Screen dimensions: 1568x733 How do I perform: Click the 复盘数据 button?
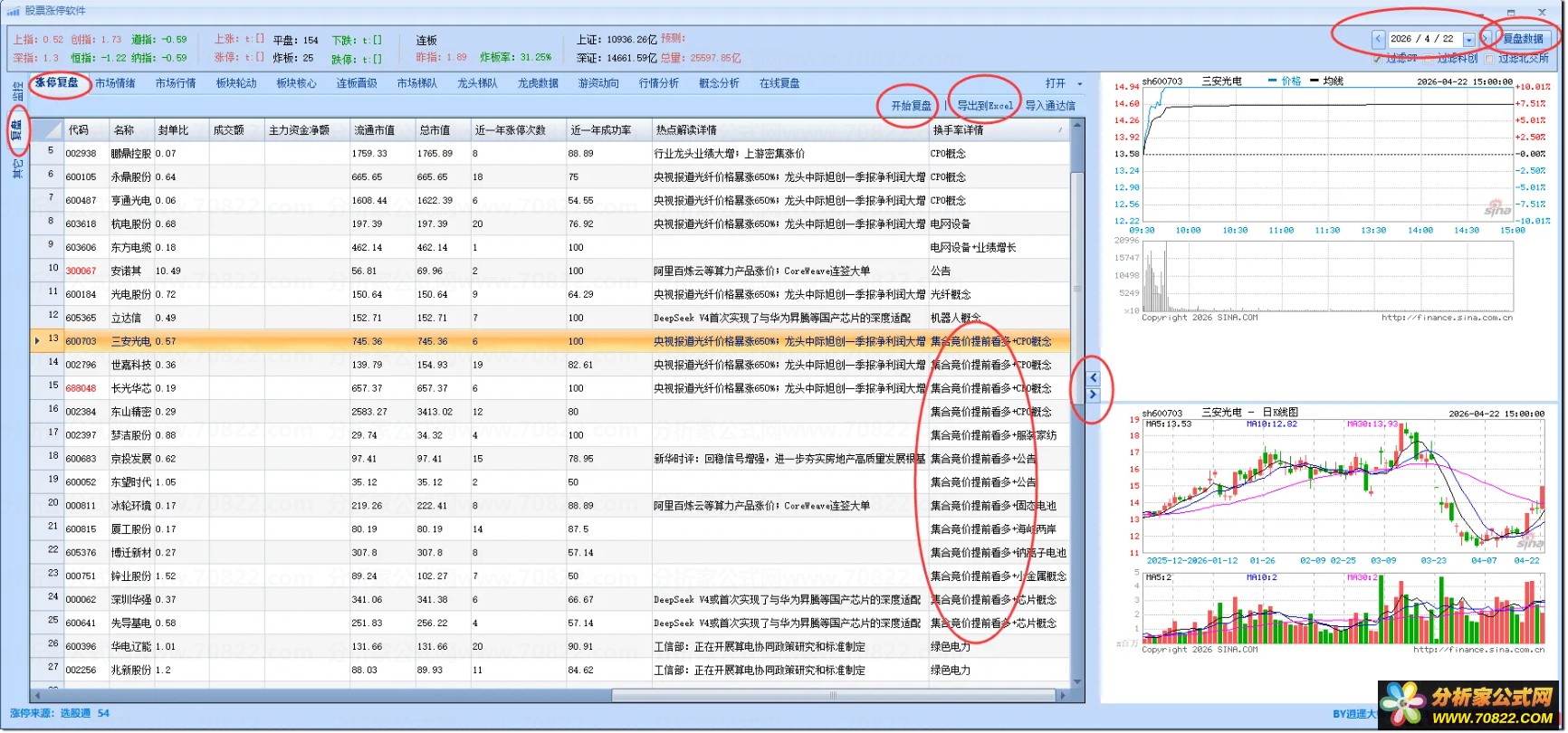(1523, 39)
